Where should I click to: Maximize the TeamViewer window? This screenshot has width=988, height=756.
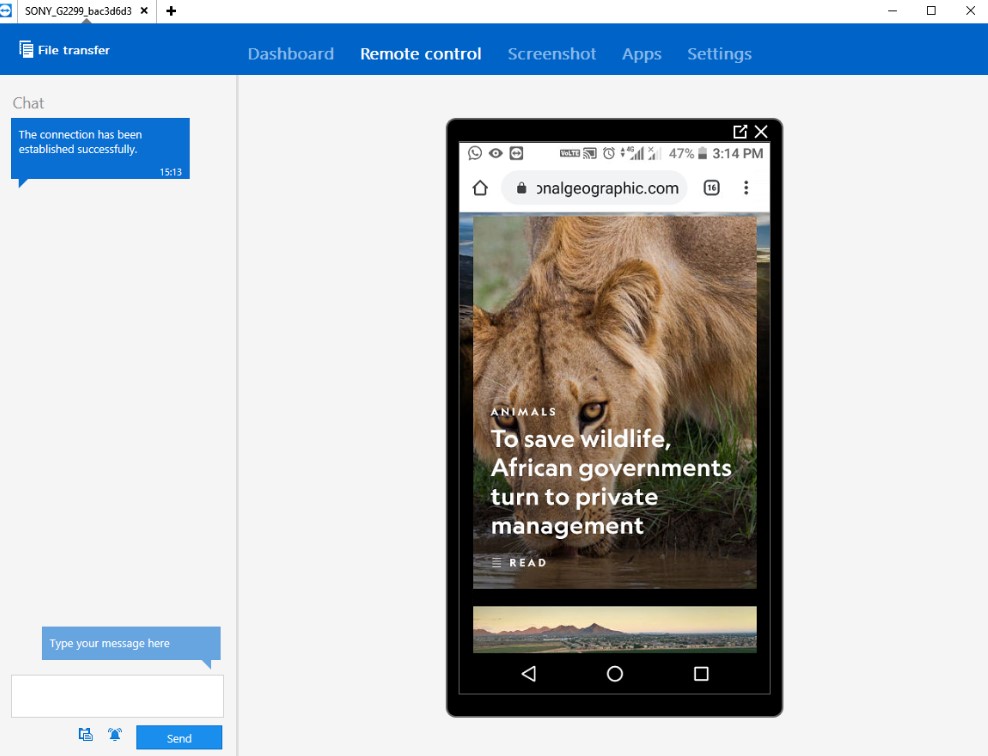pyautogui.click(x=931, y=11)
